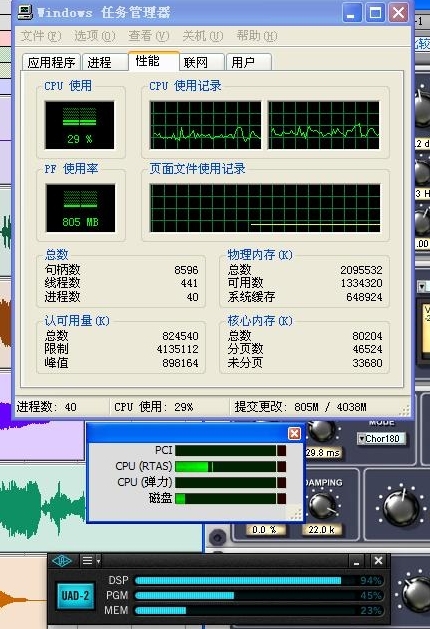Click the UAD meter diamond logo icon
The image size is (430, 629).
pos(62,560)
